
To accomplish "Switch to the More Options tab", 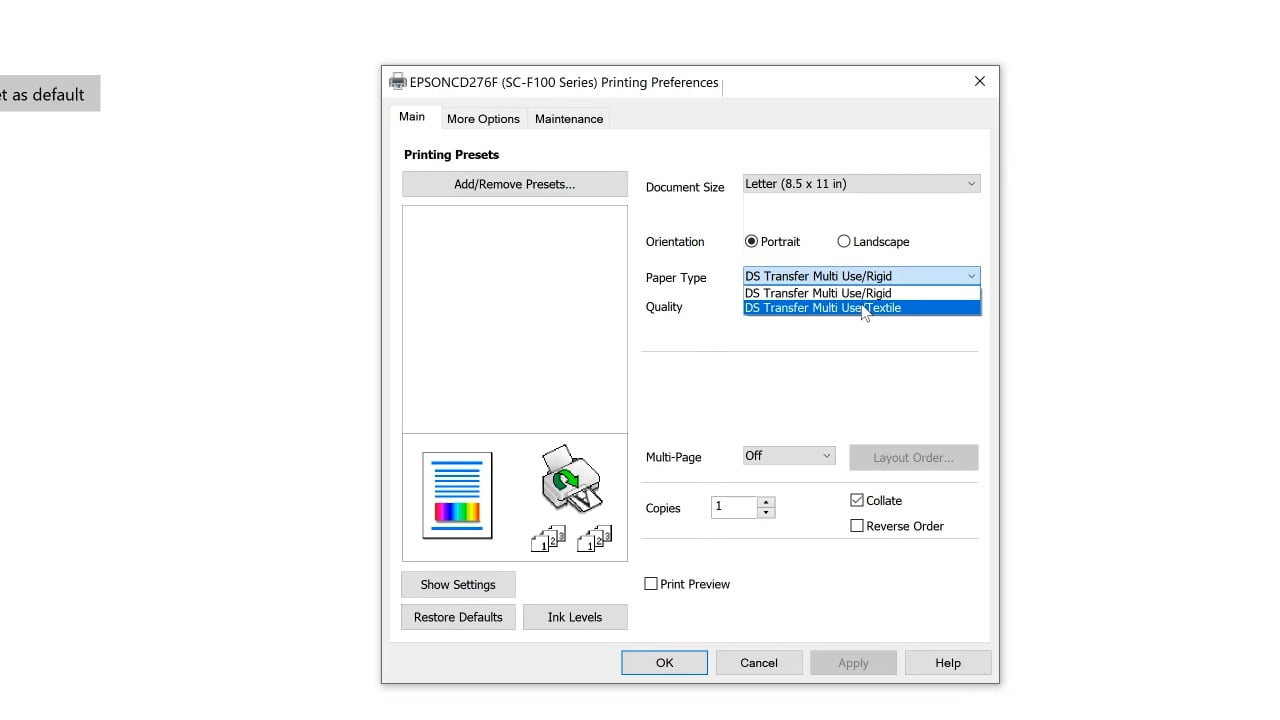I will pos(483,118).
